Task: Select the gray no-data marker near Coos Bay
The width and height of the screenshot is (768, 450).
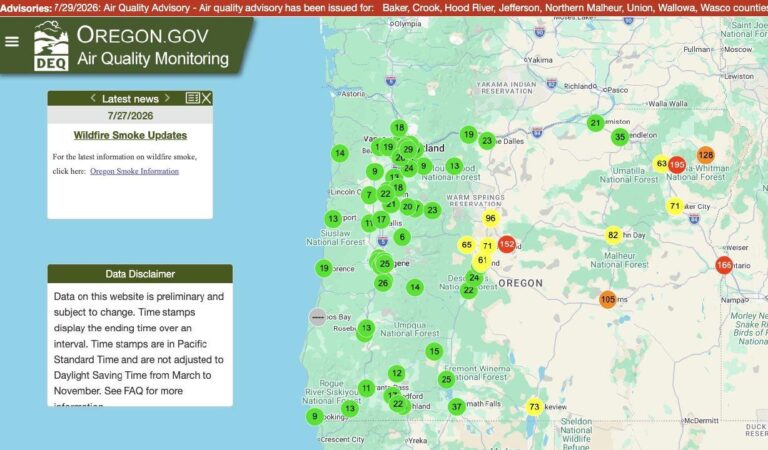Action: point(318,317)
